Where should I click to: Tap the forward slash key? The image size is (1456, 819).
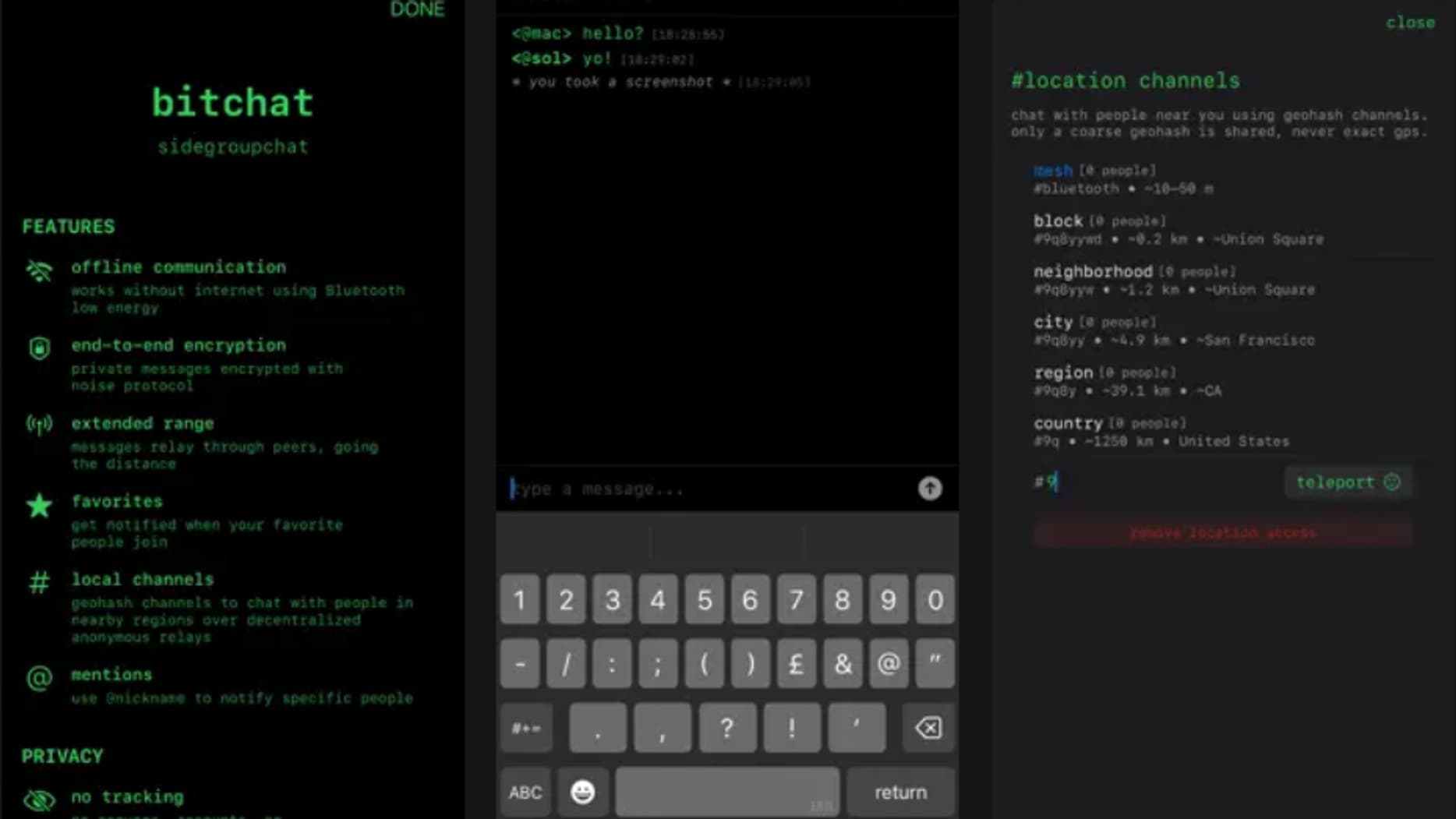tap(566, 664)
